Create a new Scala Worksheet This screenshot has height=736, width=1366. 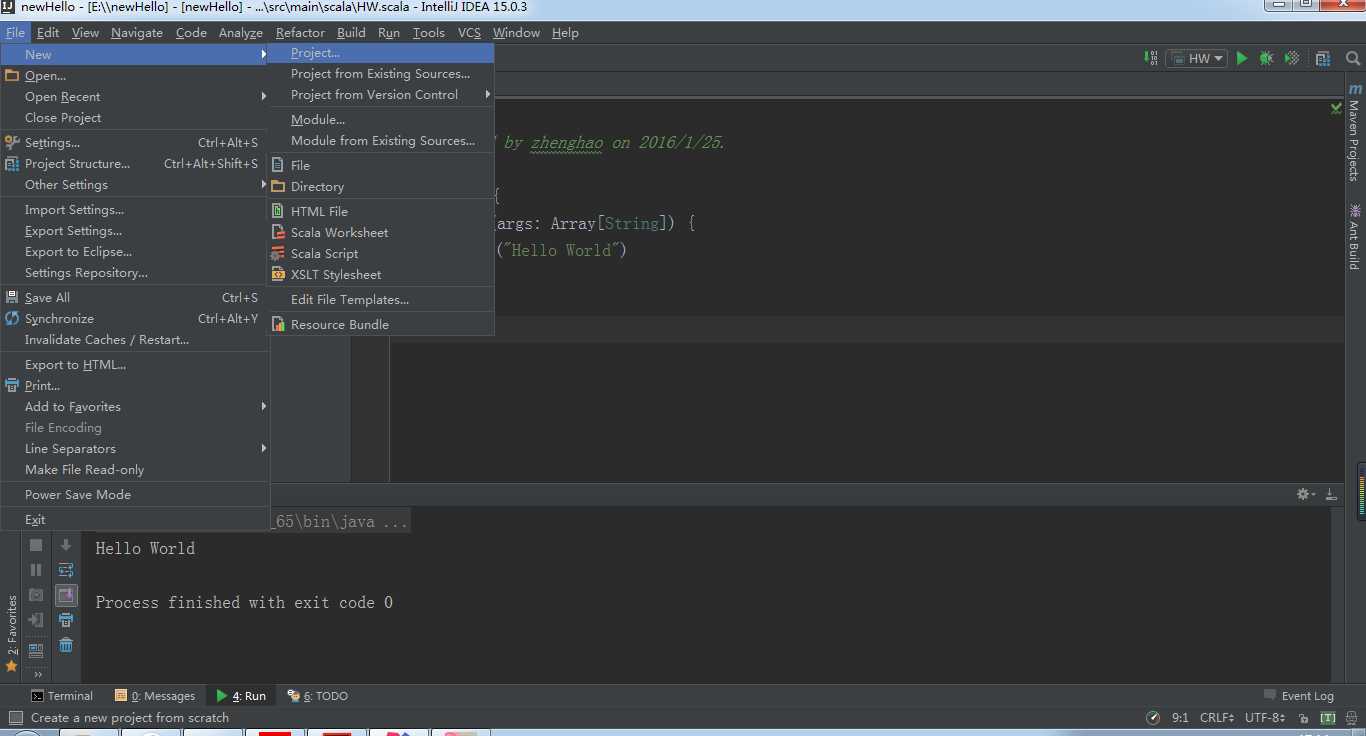pos(381,233)
